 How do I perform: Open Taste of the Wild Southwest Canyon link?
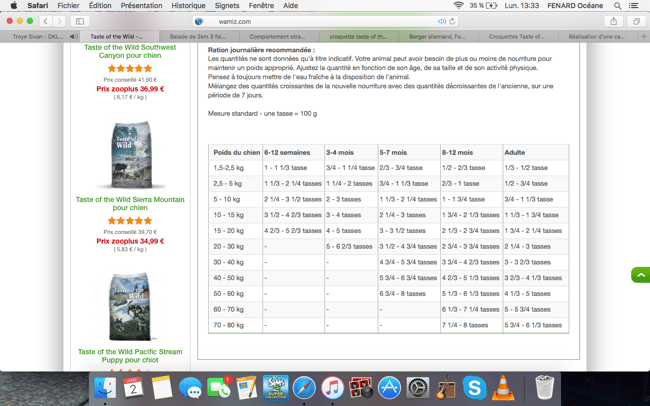coord(130,51)
